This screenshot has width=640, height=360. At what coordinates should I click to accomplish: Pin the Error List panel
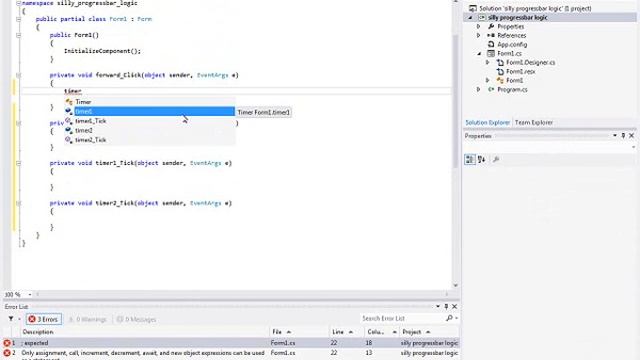click(x=446, y=306)
